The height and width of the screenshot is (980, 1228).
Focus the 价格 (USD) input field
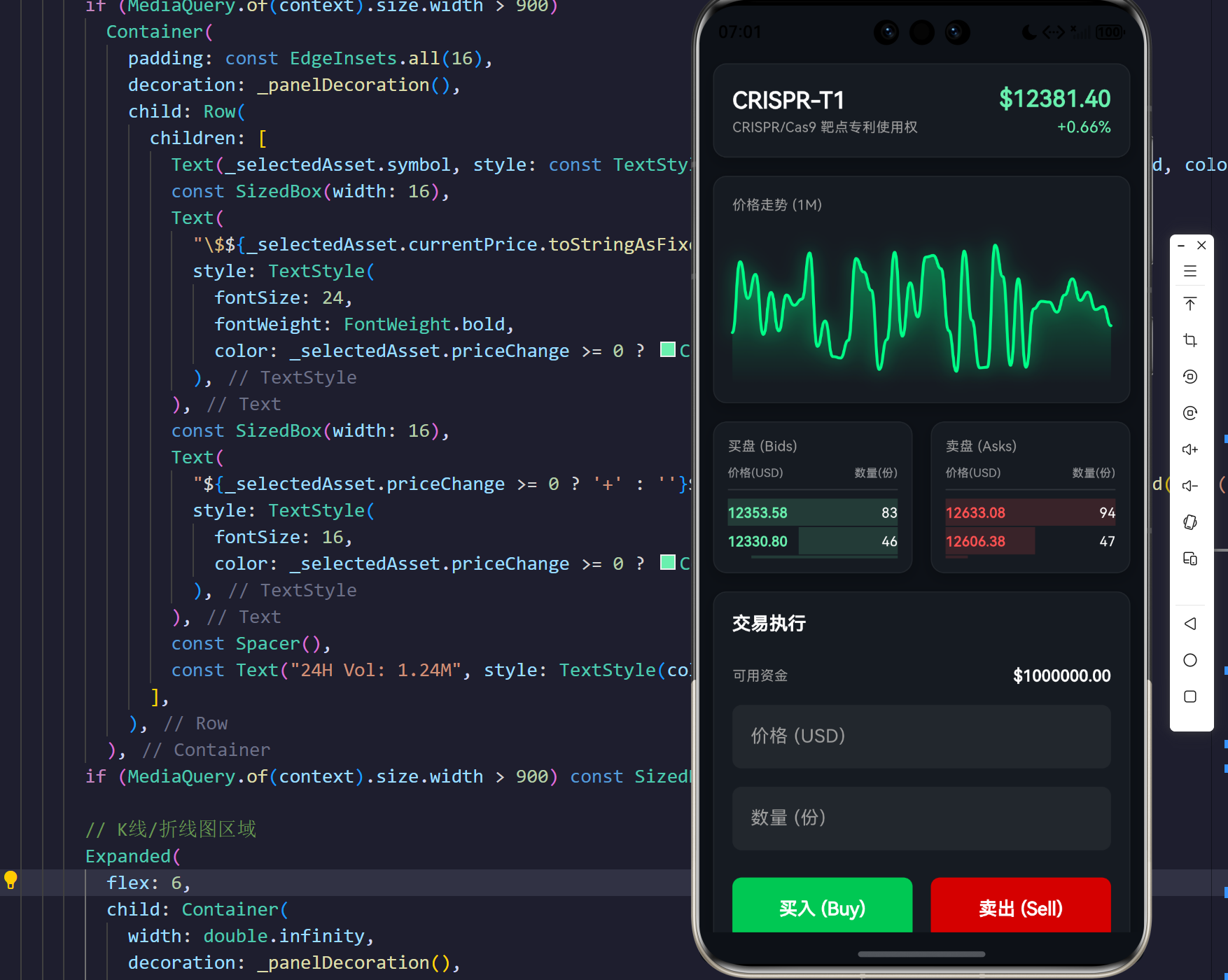point(921,736)
